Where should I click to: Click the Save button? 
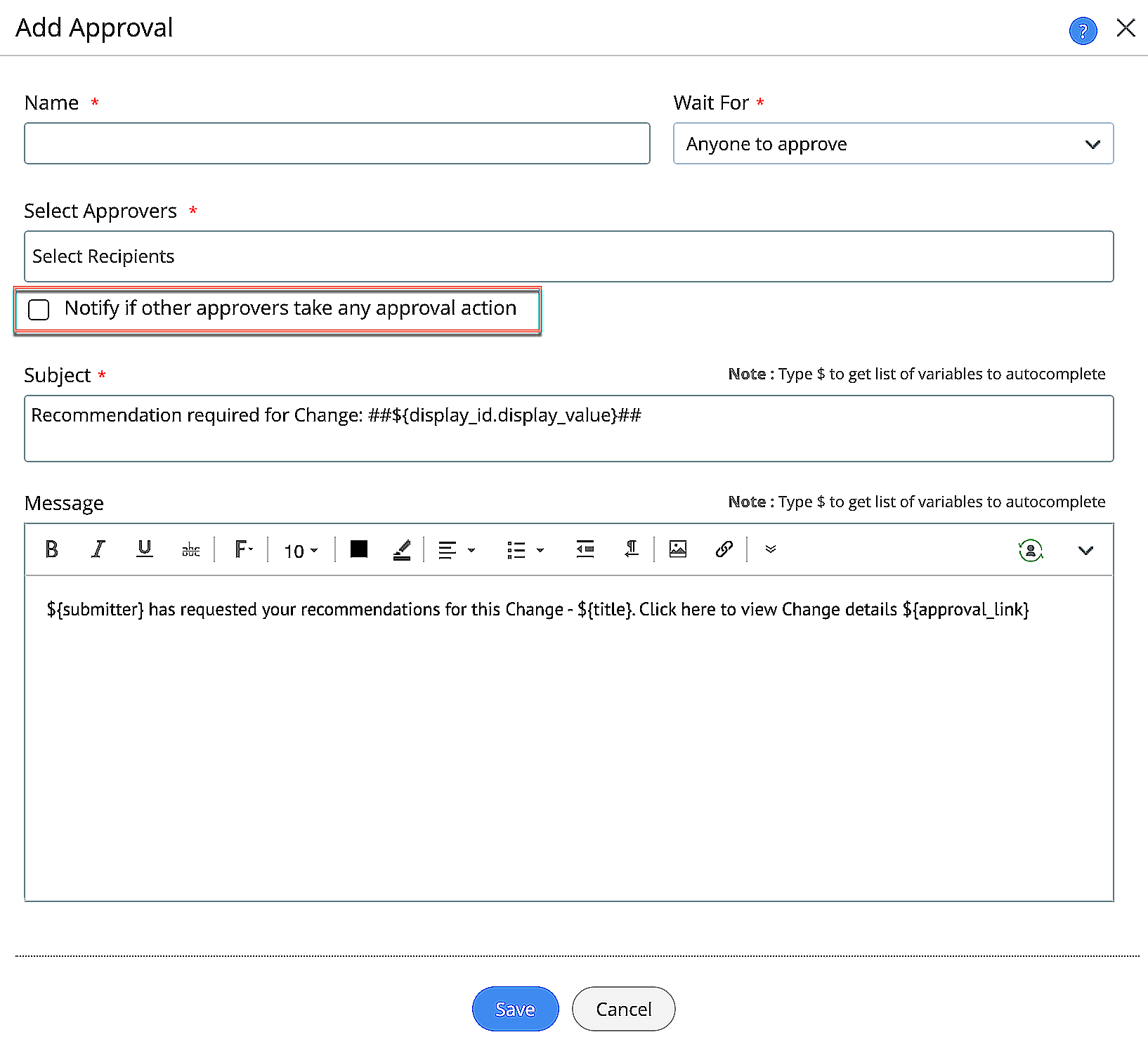515,1009
